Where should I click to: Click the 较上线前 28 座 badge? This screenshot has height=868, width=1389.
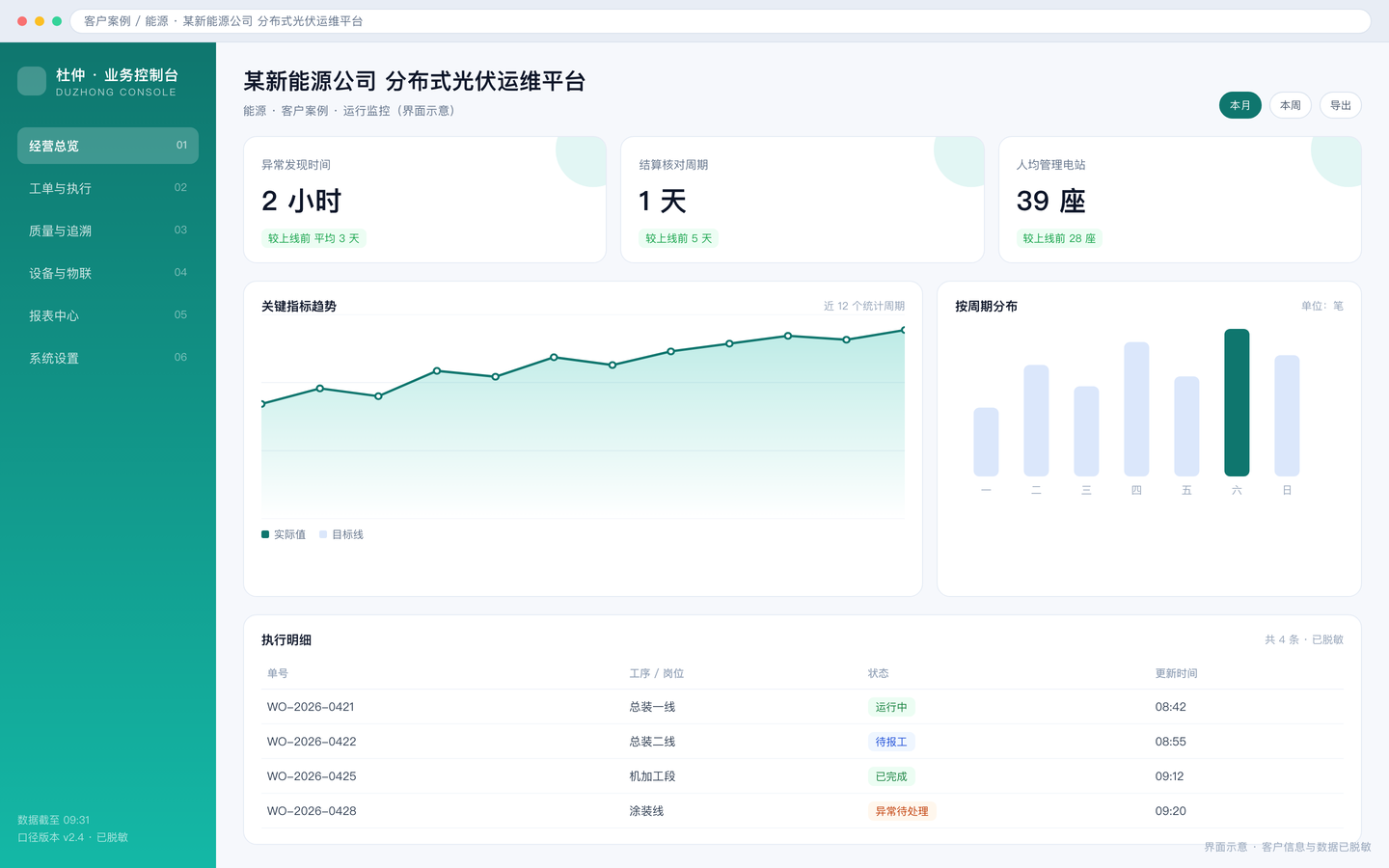coord(1059,238)
